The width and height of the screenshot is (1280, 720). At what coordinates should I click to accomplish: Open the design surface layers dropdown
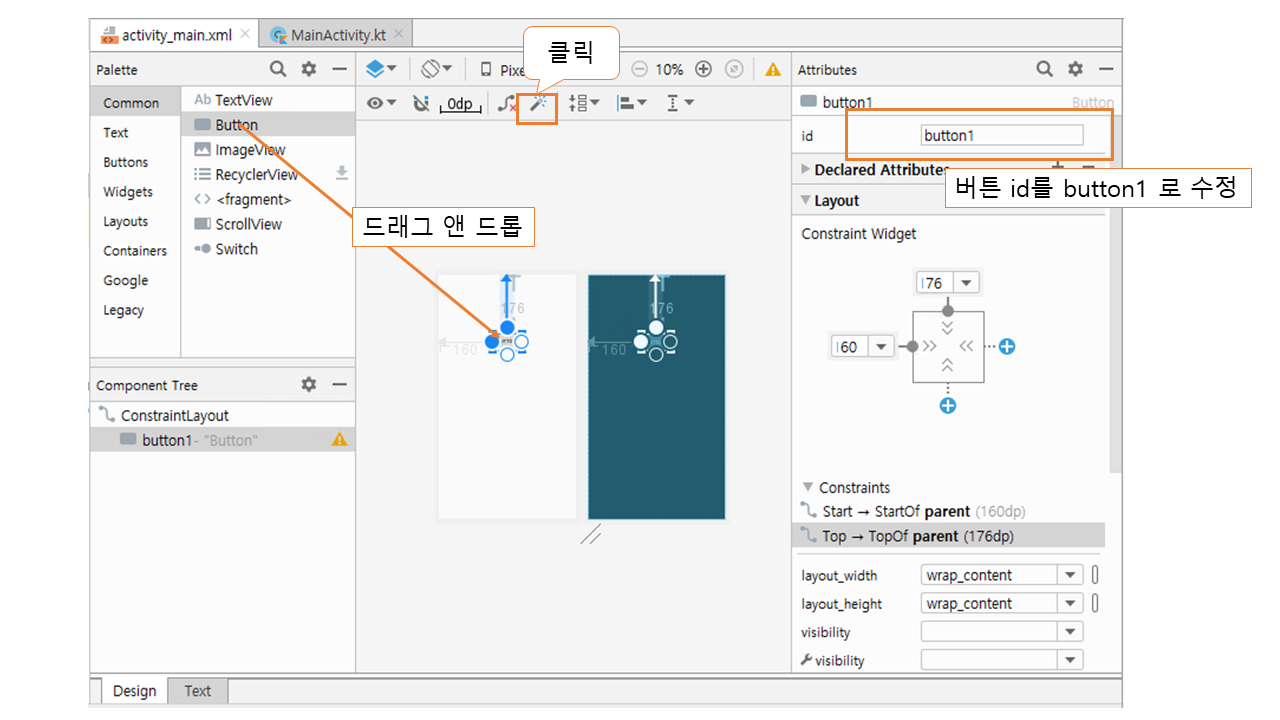(381, 69)
